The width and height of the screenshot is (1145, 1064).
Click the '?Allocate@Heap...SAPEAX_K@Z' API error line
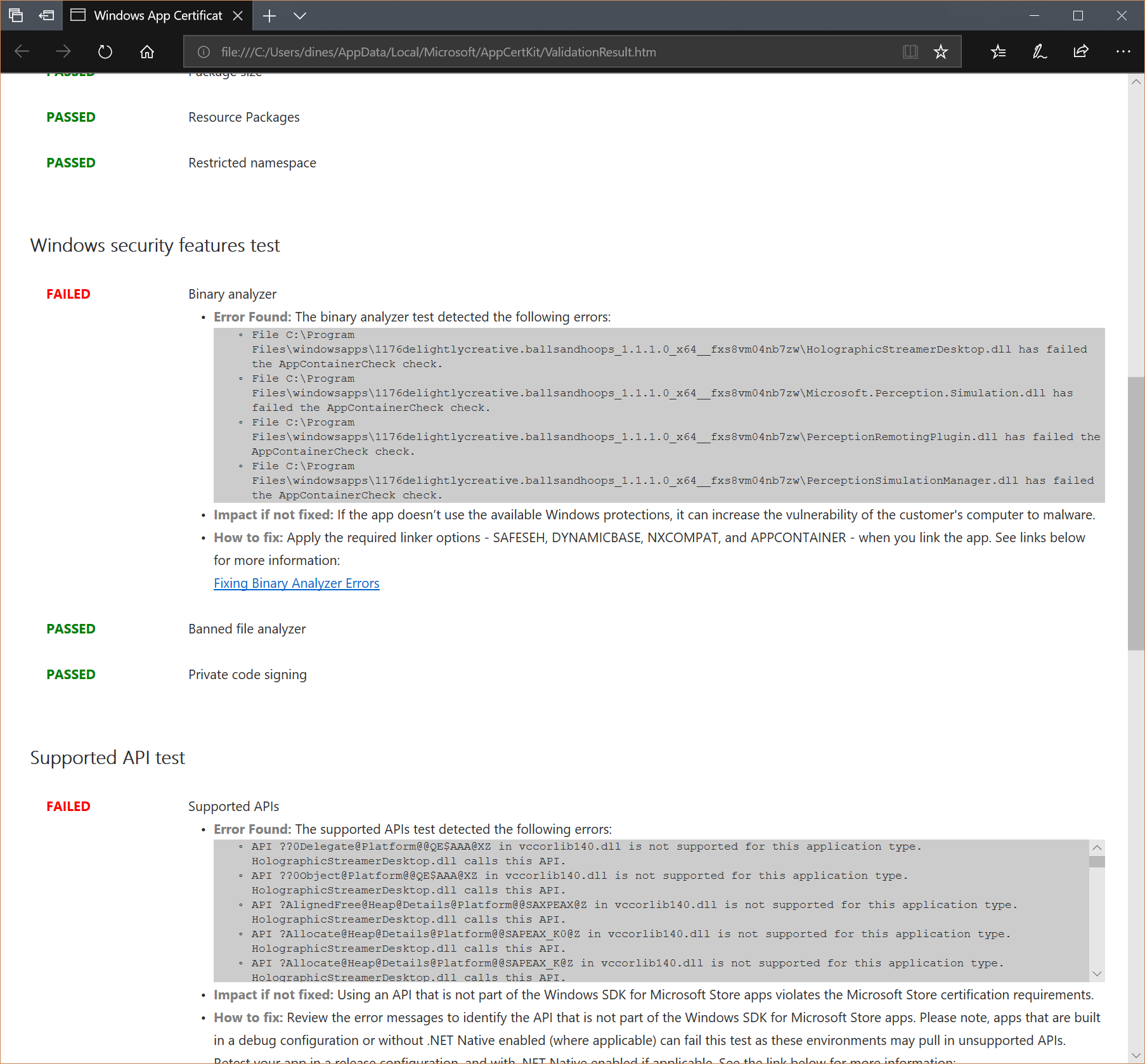pyautogui.click(x=628, y=971)
